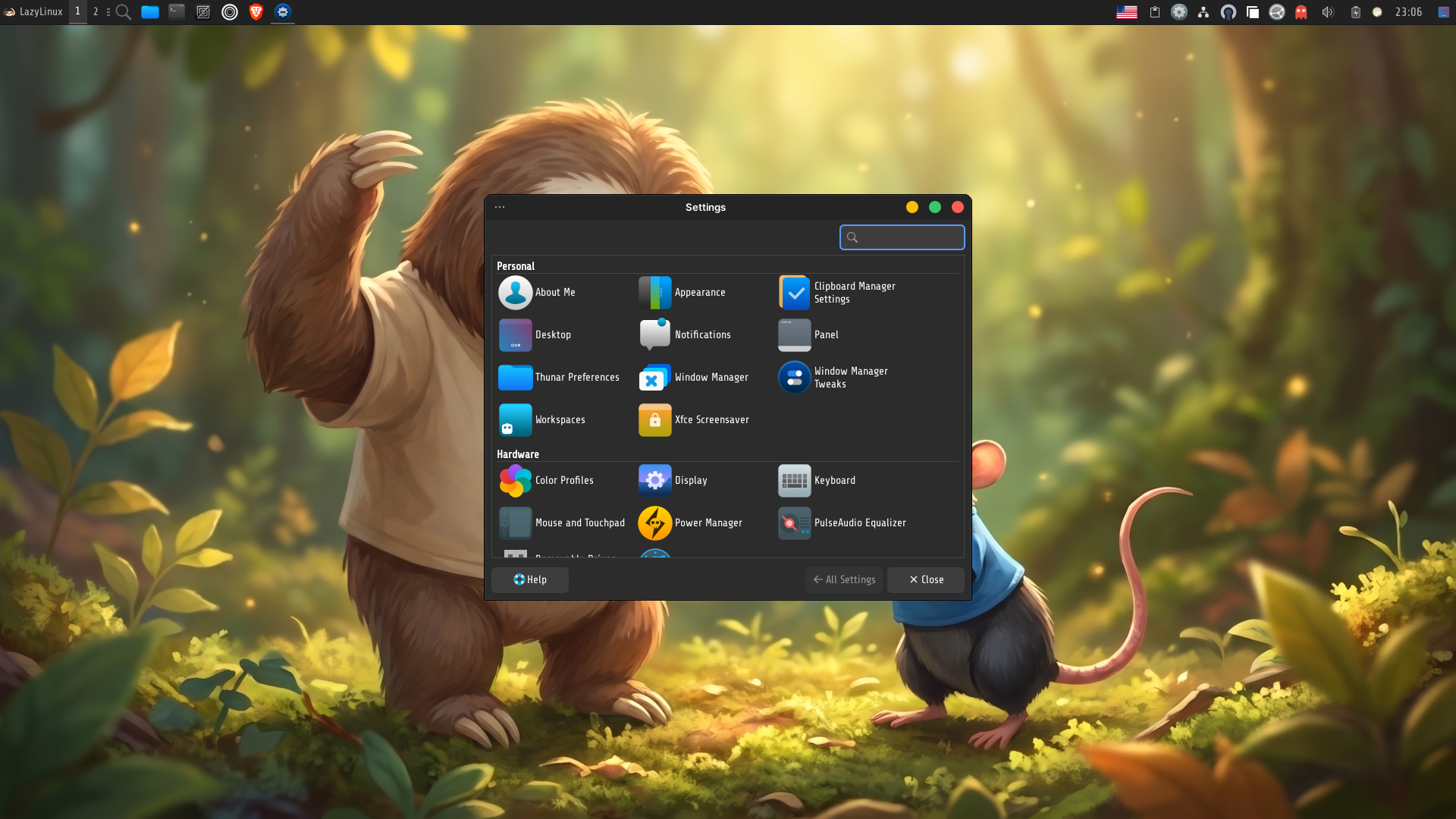The height and width of the screenshot is (819, 1456).
Task: Open Xfce Screensaver settings
Action: pyautogui.click(x=694, y=420)
